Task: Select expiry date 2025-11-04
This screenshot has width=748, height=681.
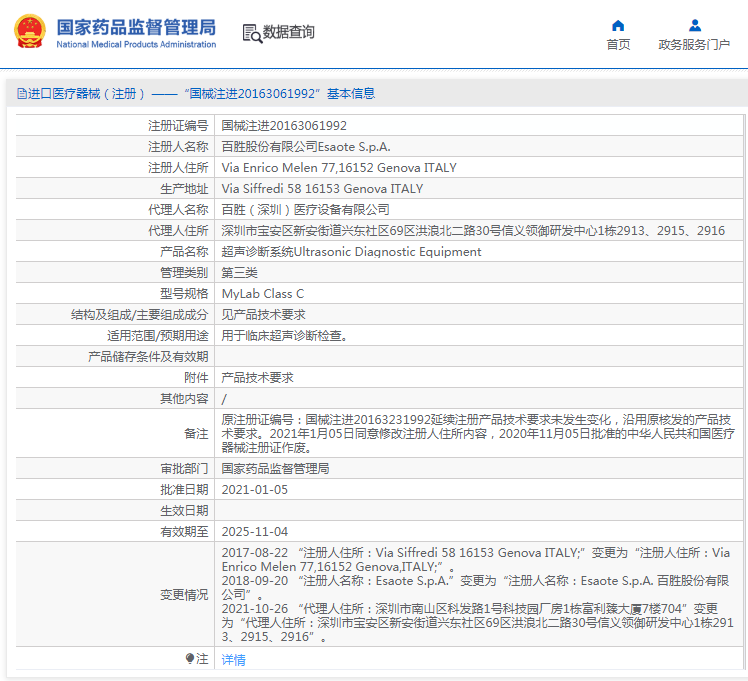Action: click(255, 532)
